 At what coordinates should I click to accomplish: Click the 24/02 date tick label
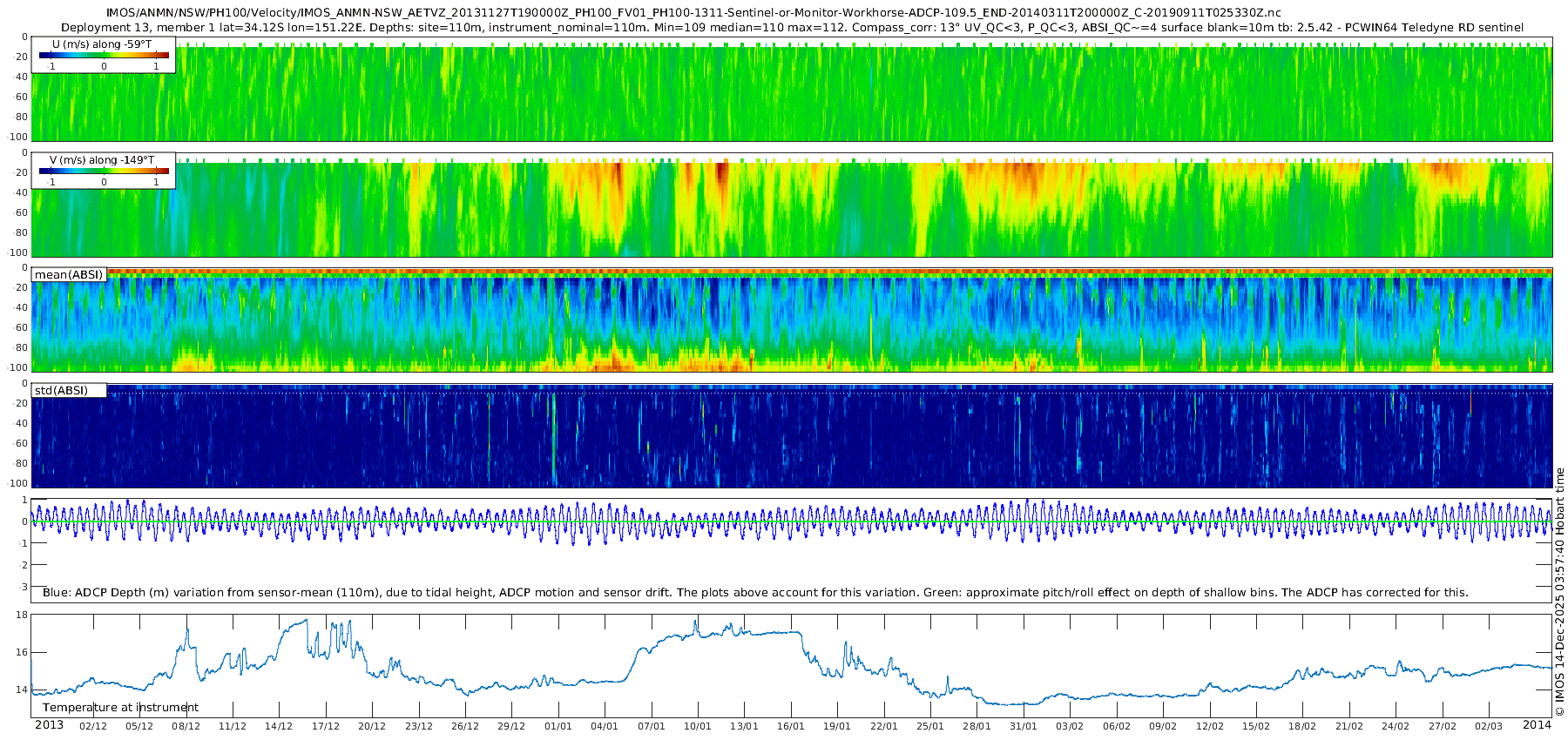[x=1395, y=726]
